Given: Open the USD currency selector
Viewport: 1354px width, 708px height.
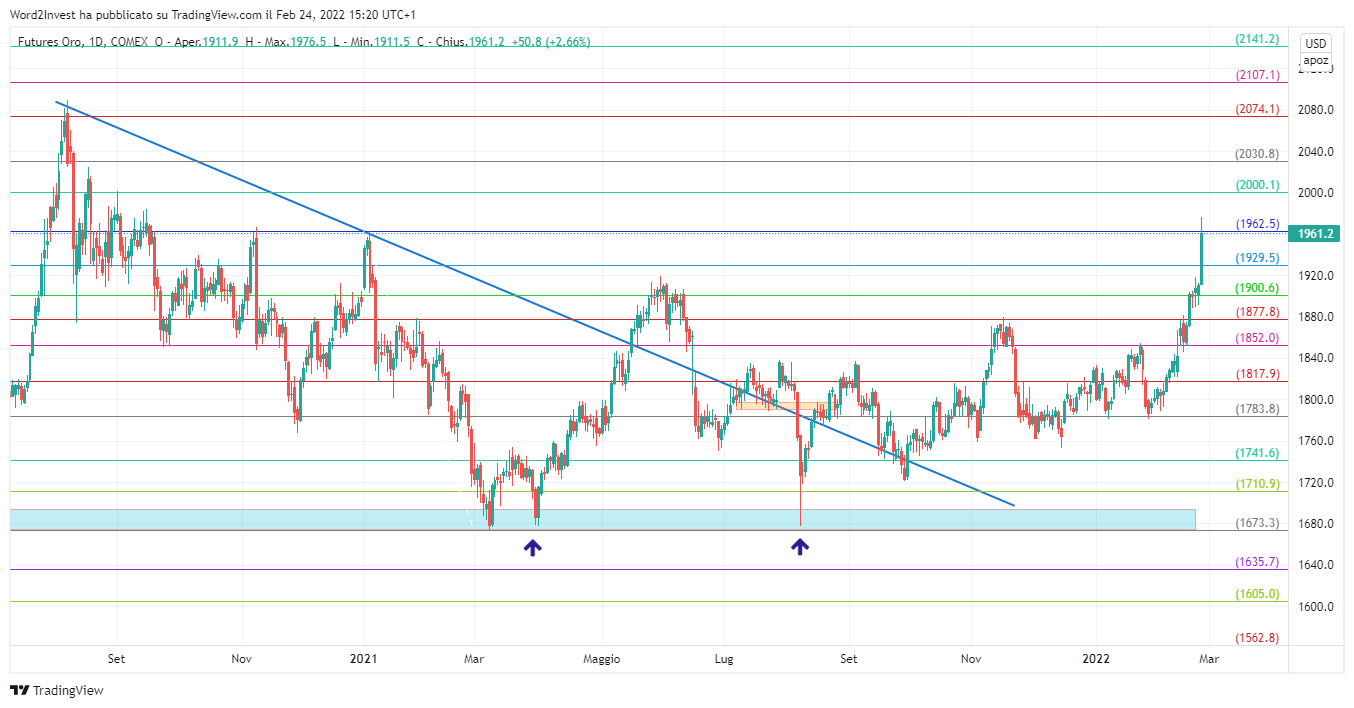Looking at the screenshot, I should point(1316,43).
